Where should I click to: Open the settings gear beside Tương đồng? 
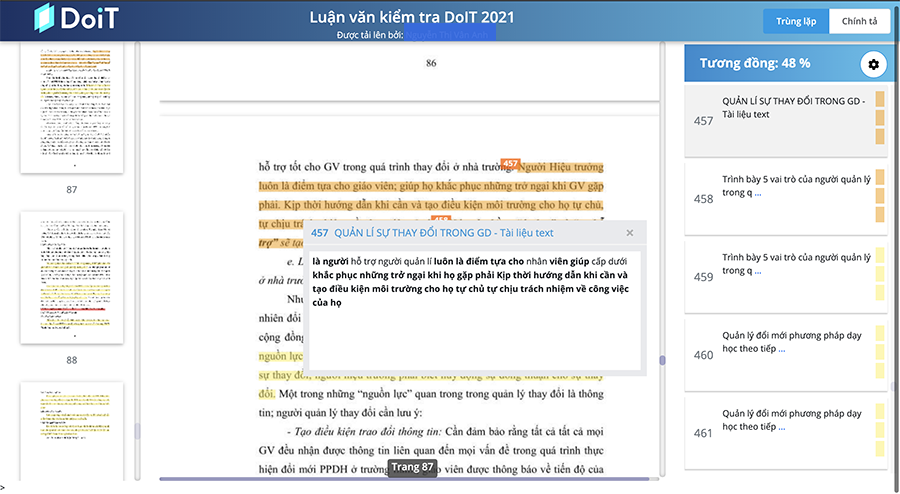(873, 64)
